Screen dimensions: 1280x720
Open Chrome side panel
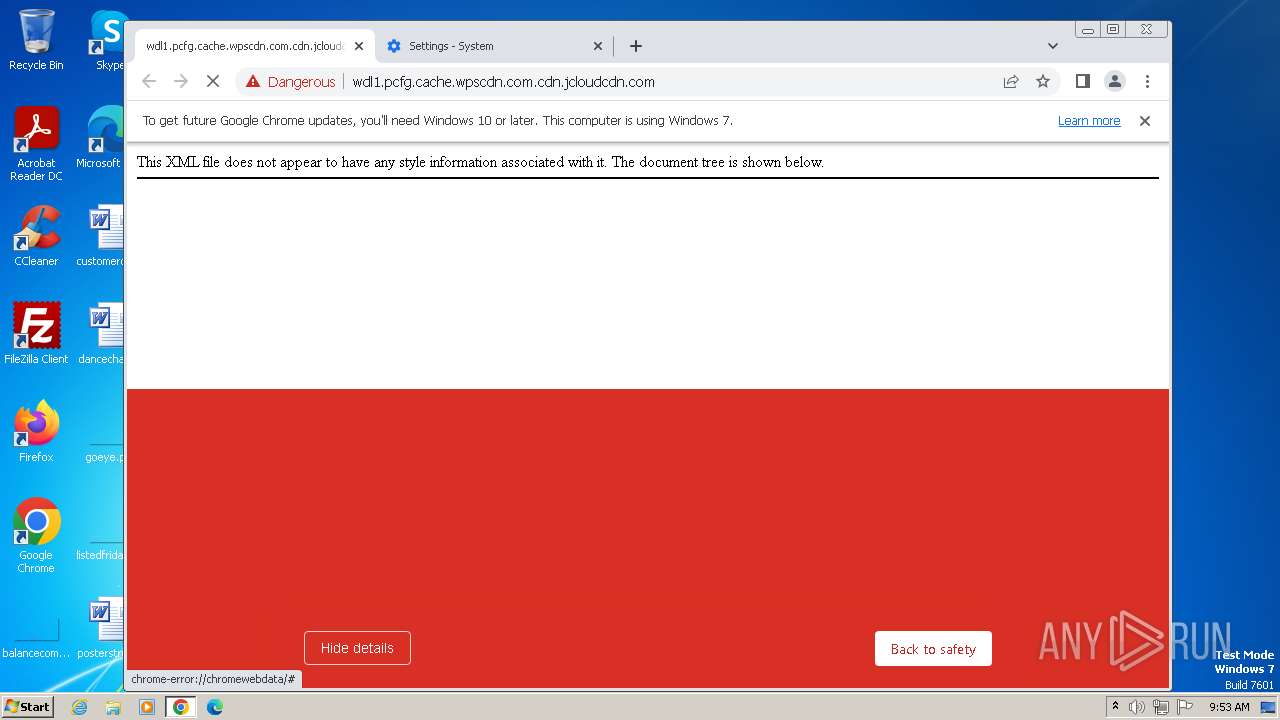pyautogui.click(x=1082, y=81)
